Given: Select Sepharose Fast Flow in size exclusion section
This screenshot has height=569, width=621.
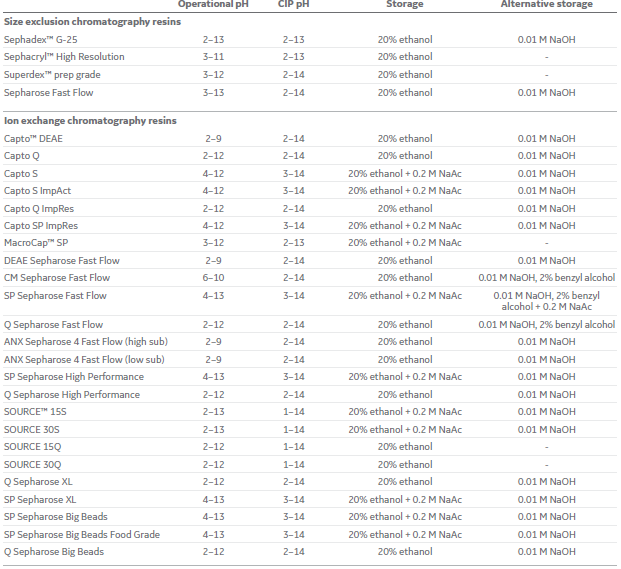Looking at the screenshot, I should 48,93.
